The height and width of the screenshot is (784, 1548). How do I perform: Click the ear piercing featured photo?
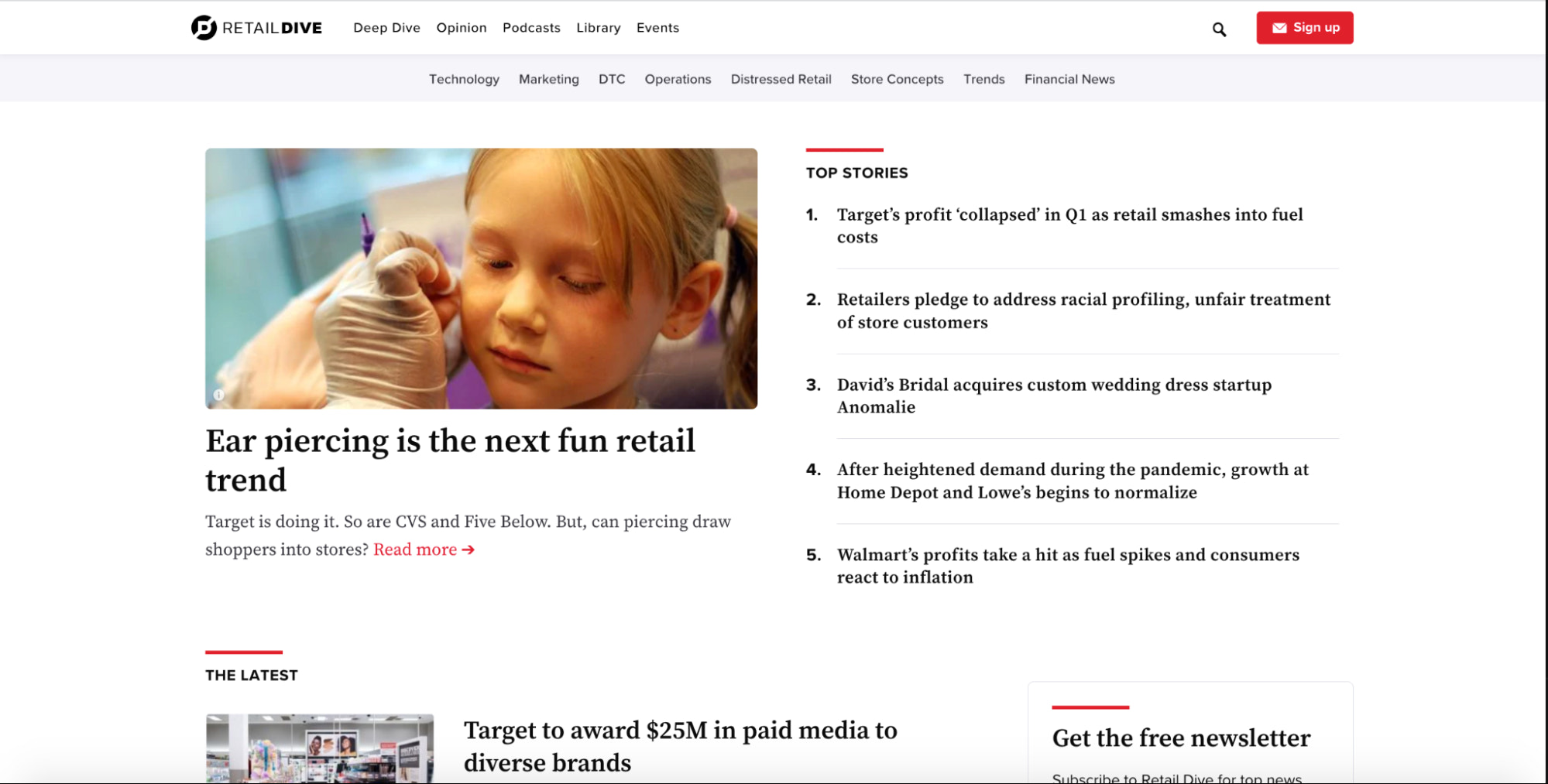(481, 279)
